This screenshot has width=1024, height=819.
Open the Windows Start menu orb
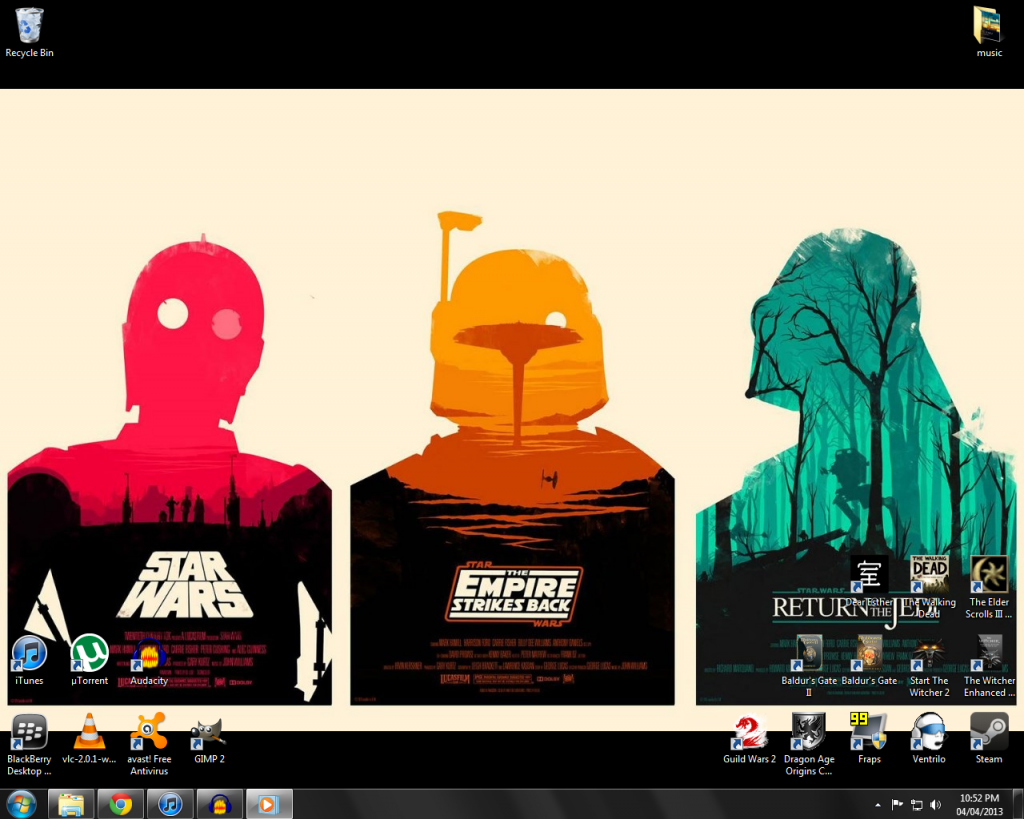21,804
